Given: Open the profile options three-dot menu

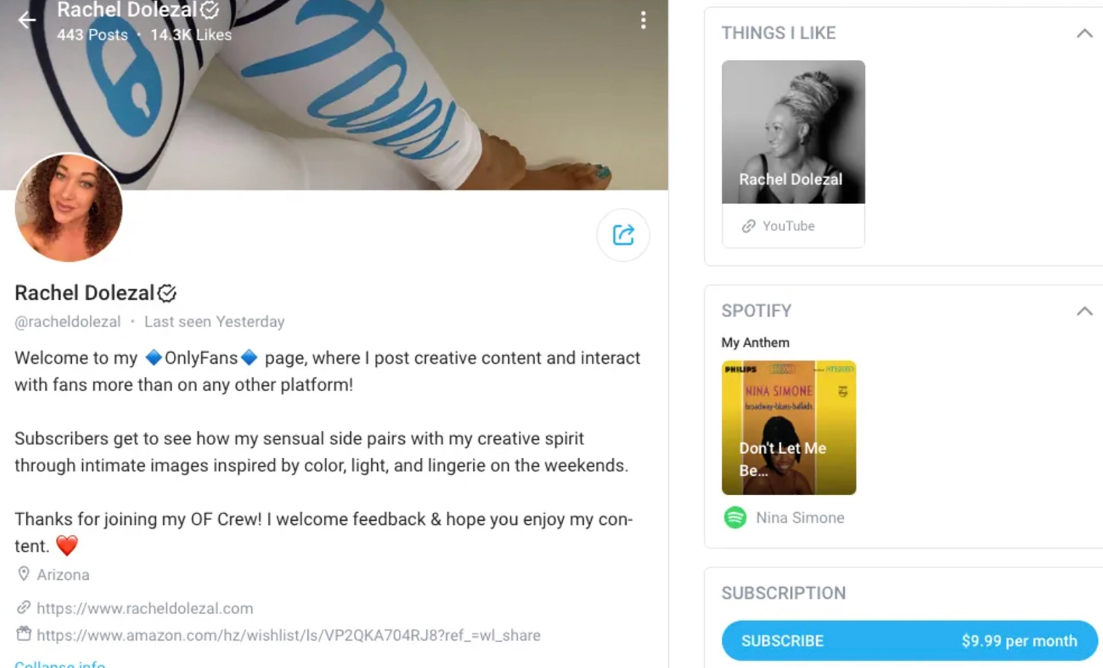Looking at the screenshot, I should pyautogui.click(x=643, y=19).
